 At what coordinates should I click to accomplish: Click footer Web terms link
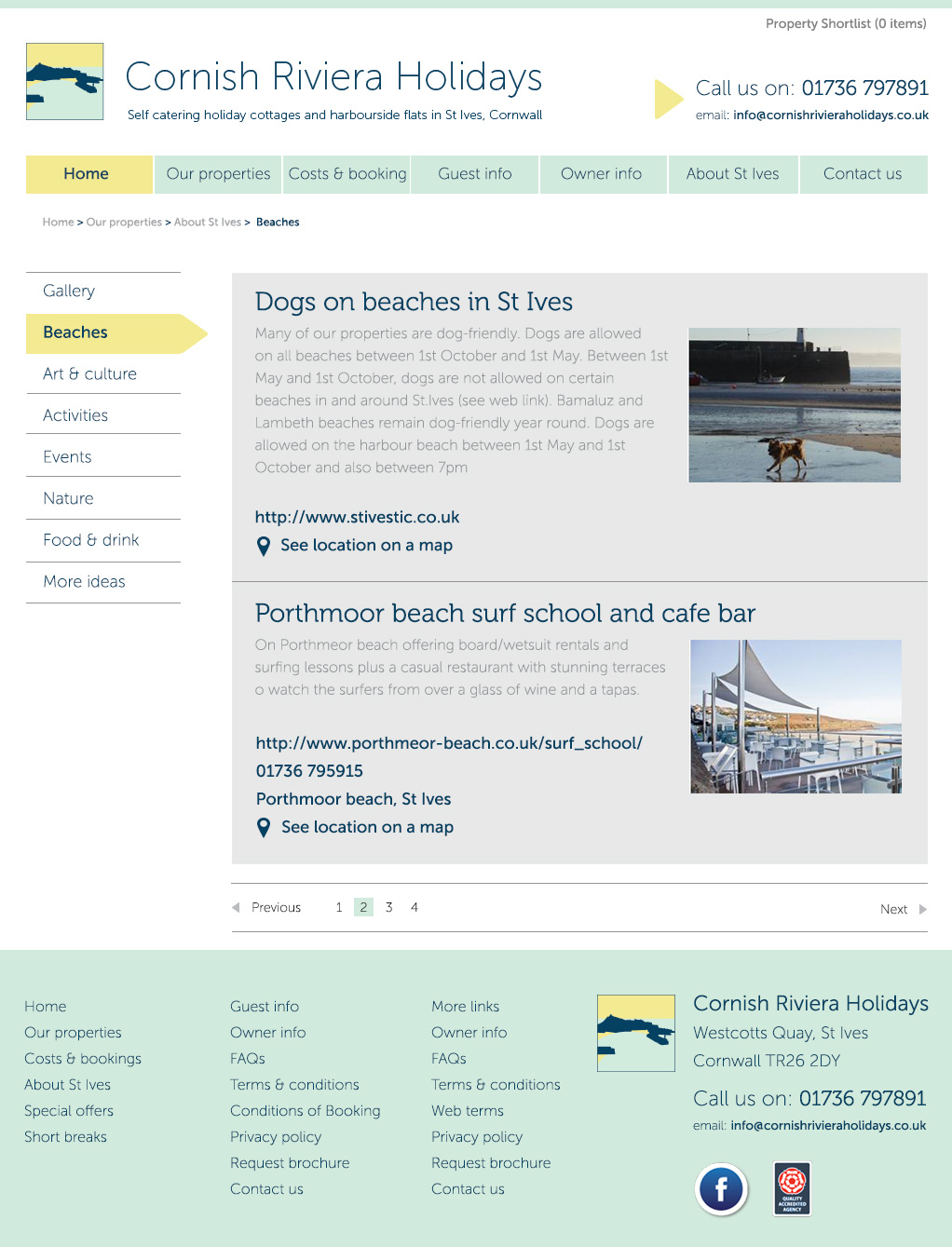tap(468, 1111)
